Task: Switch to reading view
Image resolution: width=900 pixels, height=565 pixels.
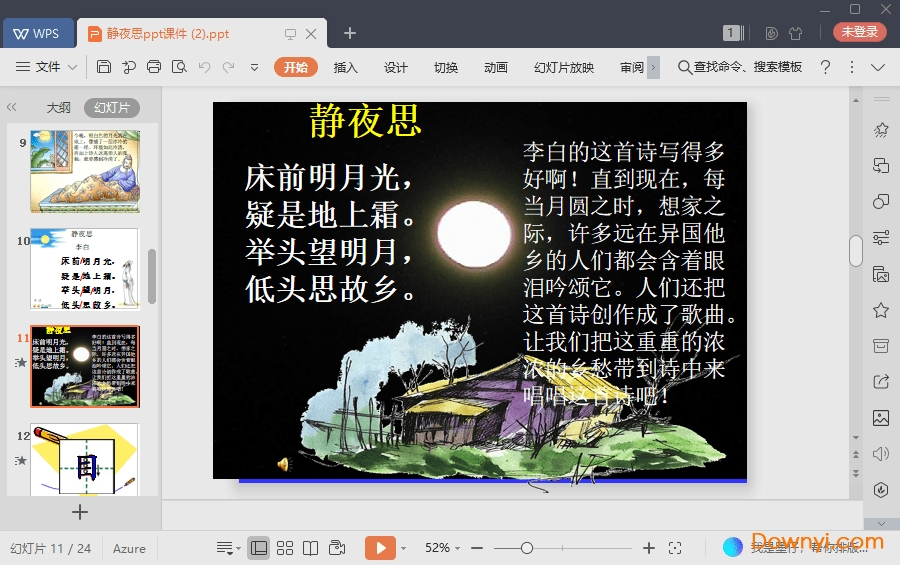Action: tap(311, 548)
